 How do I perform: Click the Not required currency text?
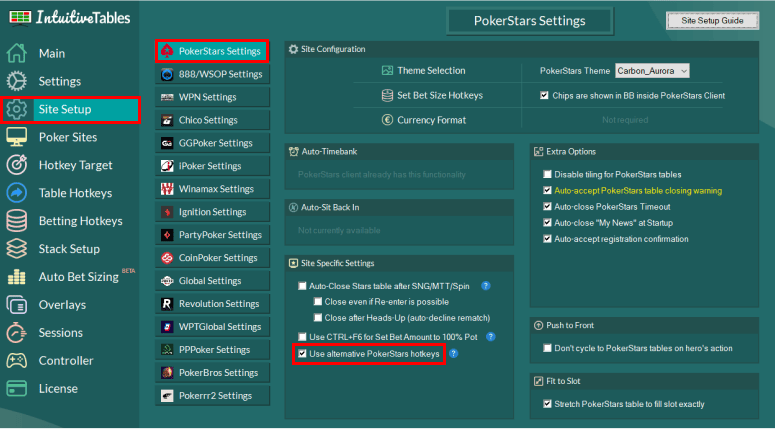click(x=625, y=120)
